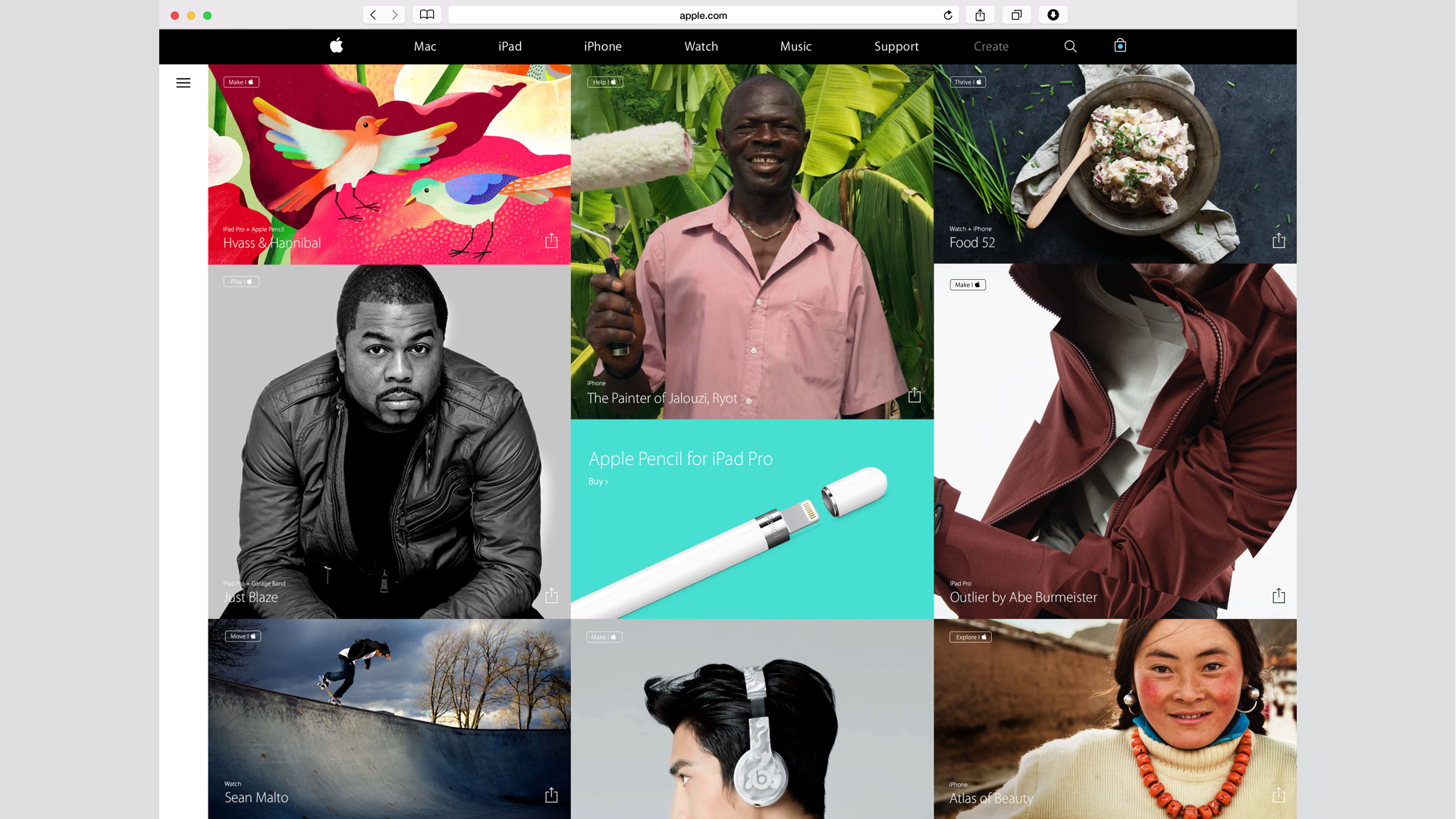
Task: Show all tabs overview button
Action: pos(1017,15)
